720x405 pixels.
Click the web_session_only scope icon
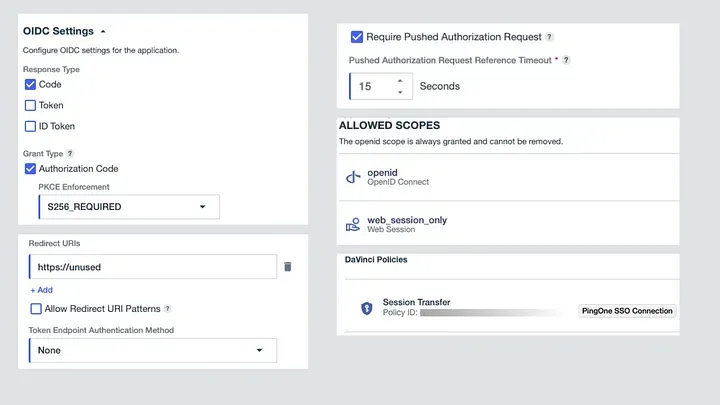point(353,225)
